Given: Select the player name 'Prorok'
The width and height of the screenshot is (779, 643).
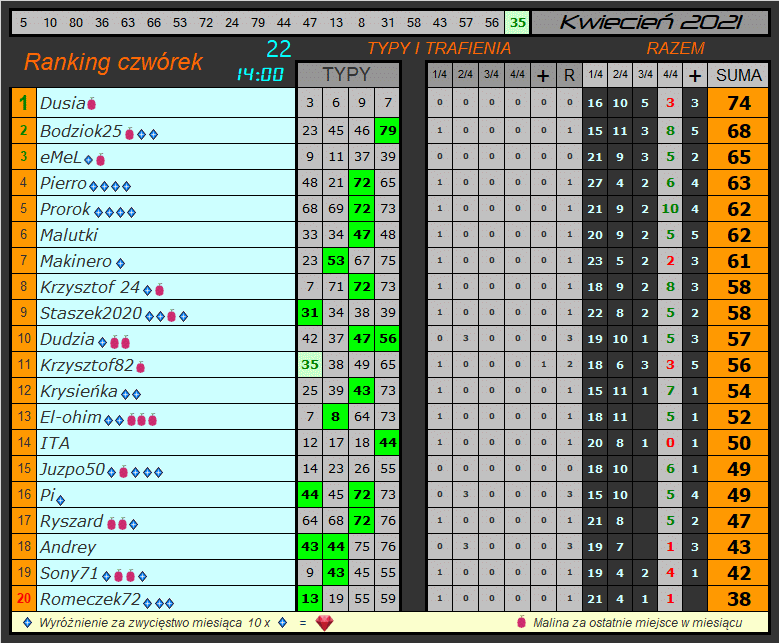Looking at the screenshot, I should coord(66,209).
